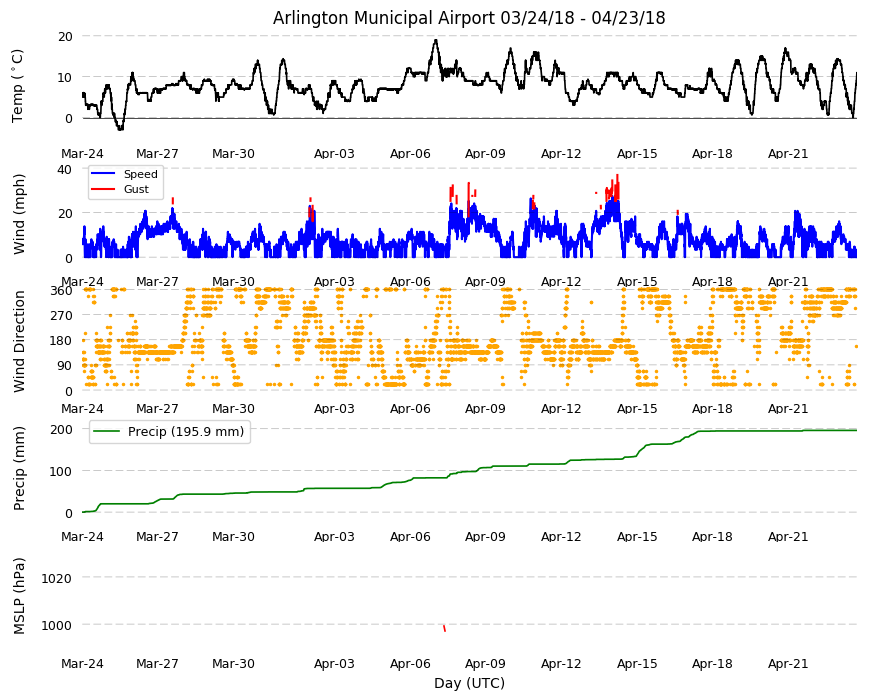Click the Apr-09 tick label under precipitation chart
Viewport: 870px width, 700px height.
[x=485, y=536]
